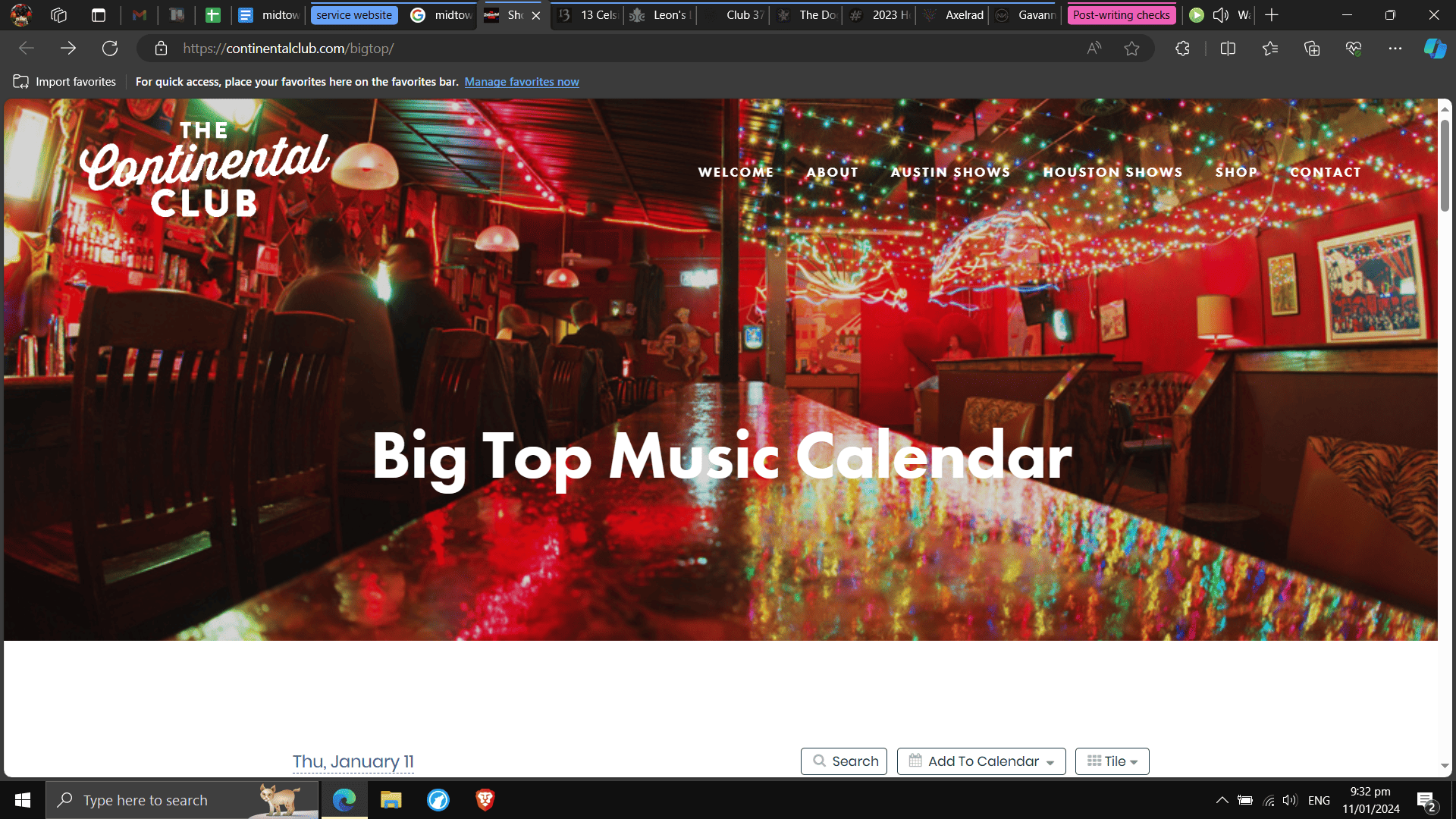Open the Copilot sidebar icon
The image size is (1456, 819).
(1435, 49)
